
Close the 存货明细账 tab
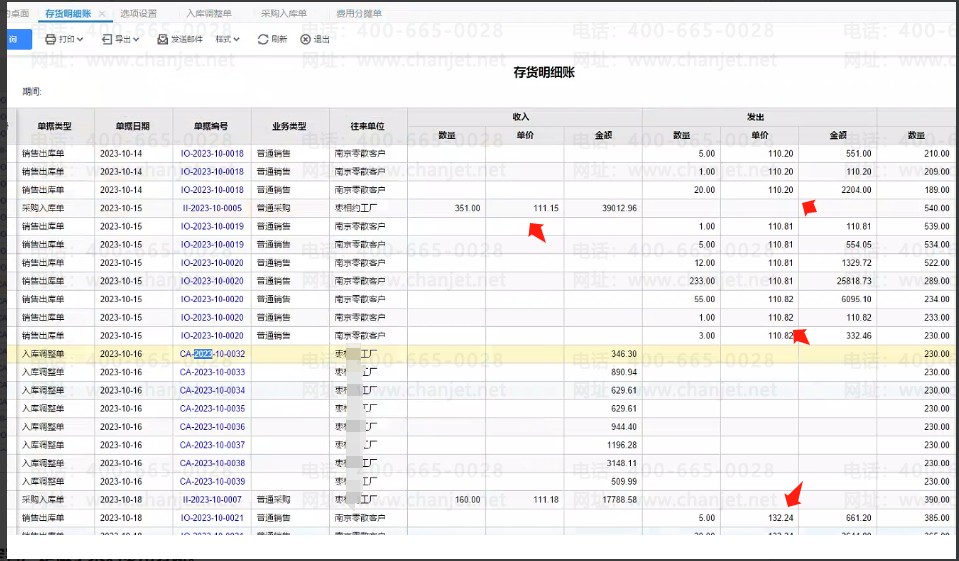(x=102, y=14)
